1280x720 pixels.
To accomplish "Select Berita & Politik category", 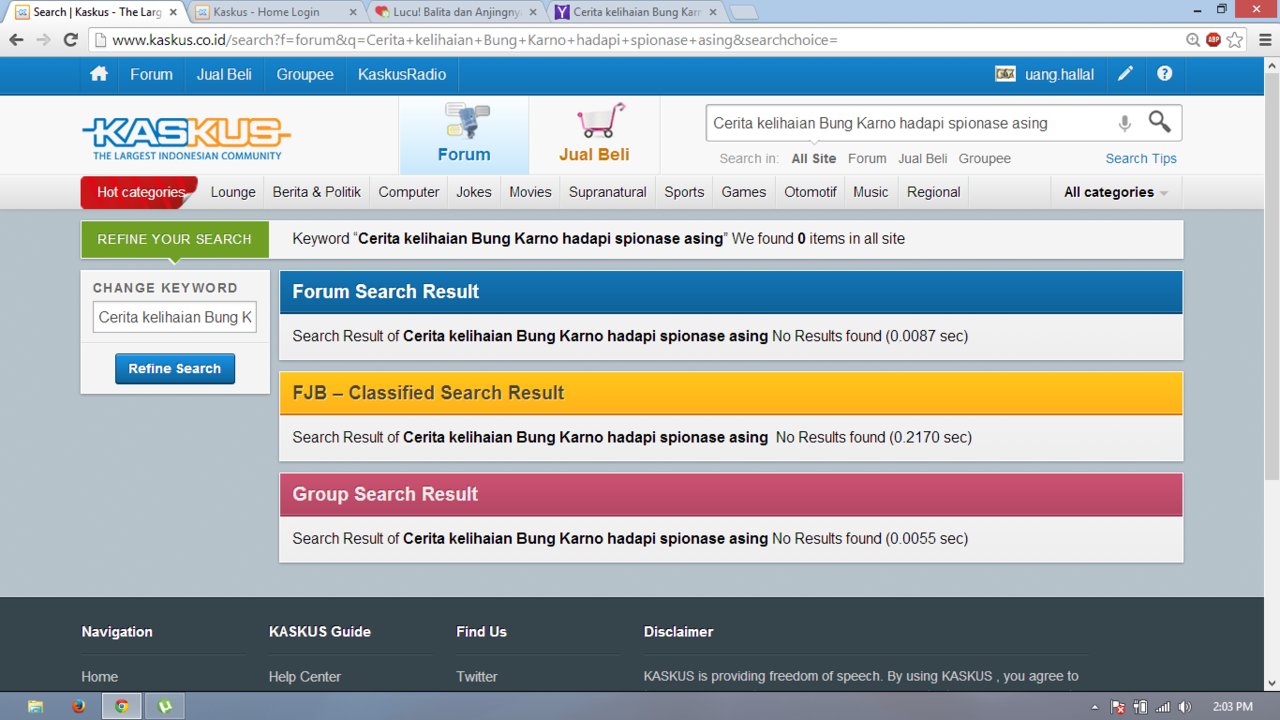I will [x=317, y=192].
